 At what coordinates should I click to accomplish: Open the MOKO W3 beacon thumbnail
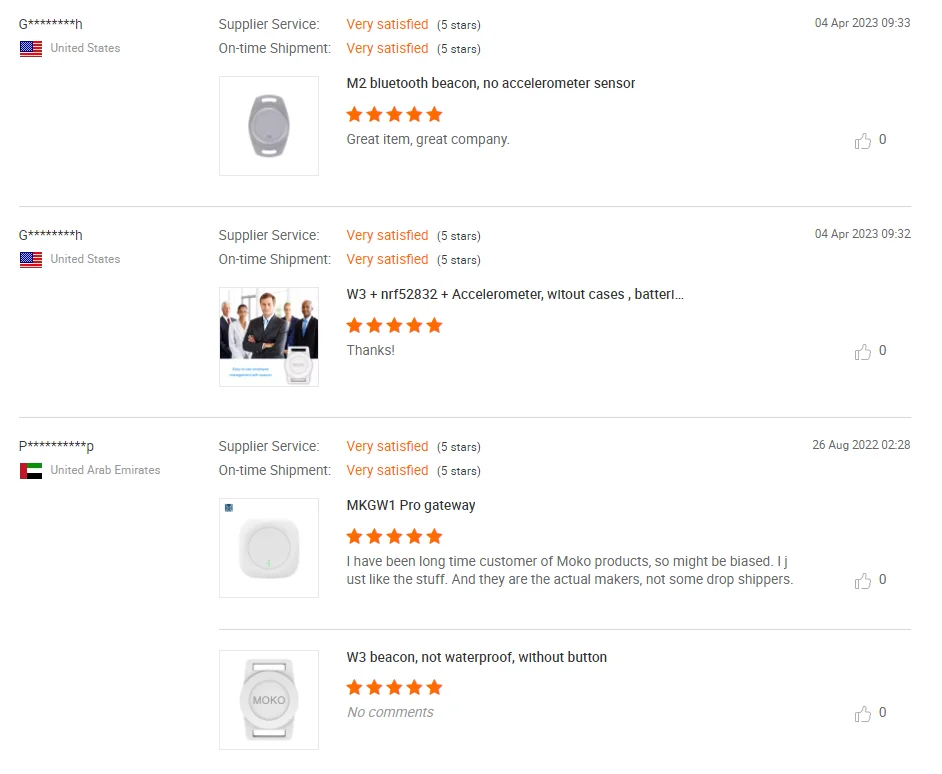point(269,700)
